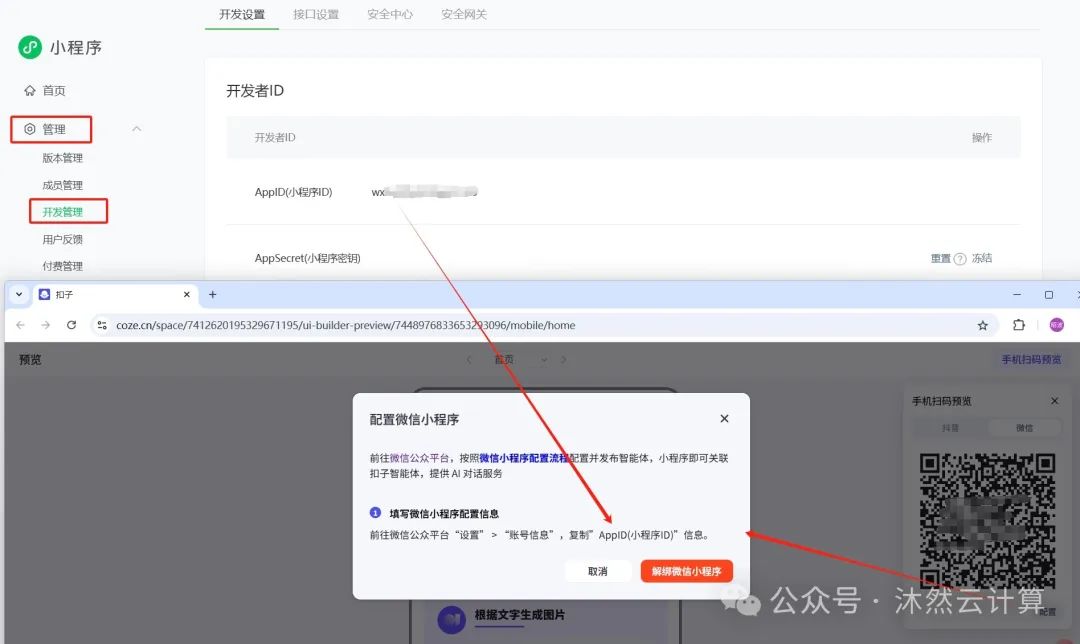Viewport: 1080px width, 644px height.
Task: Switch to the 开发设置 tab
Action: click(242, 14)
